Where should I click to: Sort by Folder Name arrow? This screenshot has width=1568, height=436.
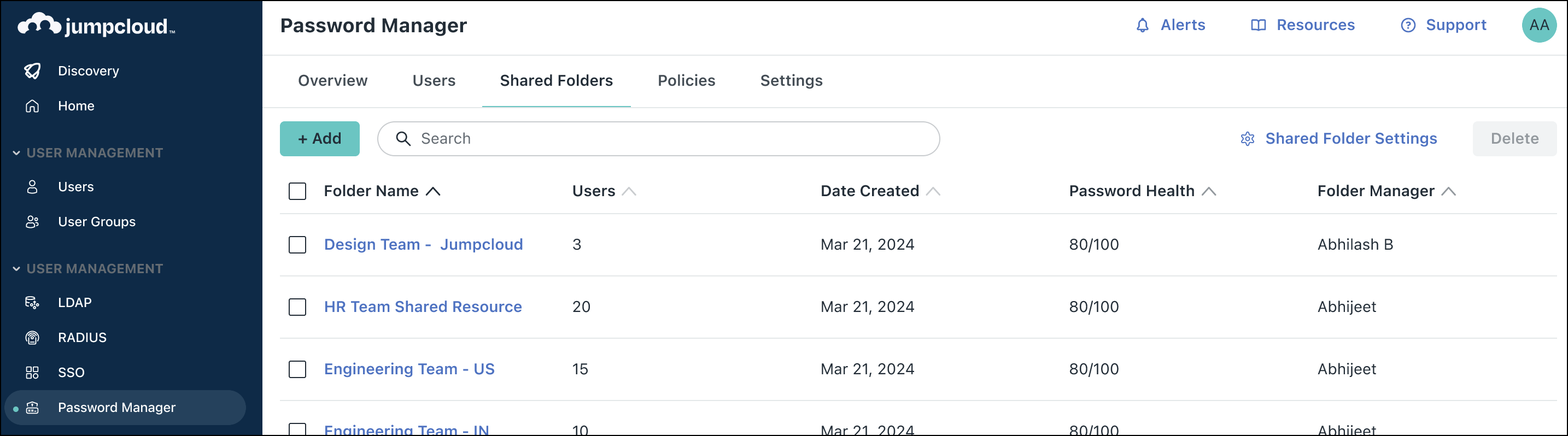[x=433, y=192]
